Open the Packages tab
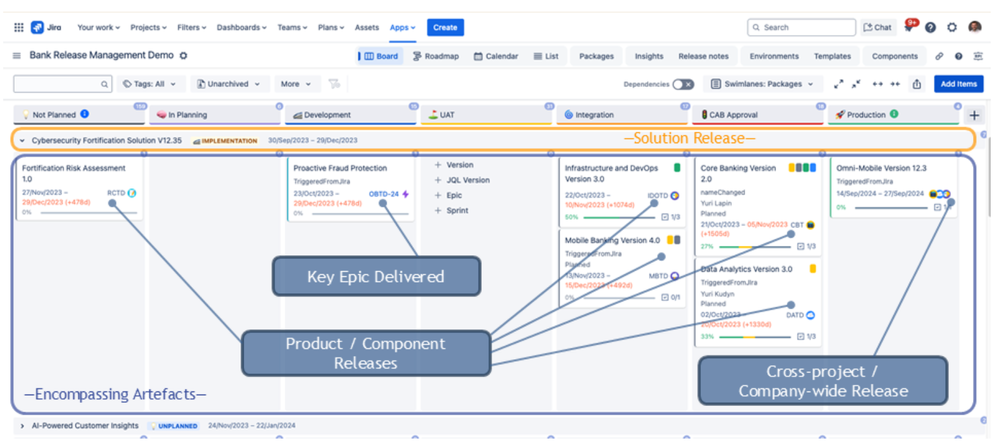Viewport: 999px width, 441px height. click(x=596, y=56)
